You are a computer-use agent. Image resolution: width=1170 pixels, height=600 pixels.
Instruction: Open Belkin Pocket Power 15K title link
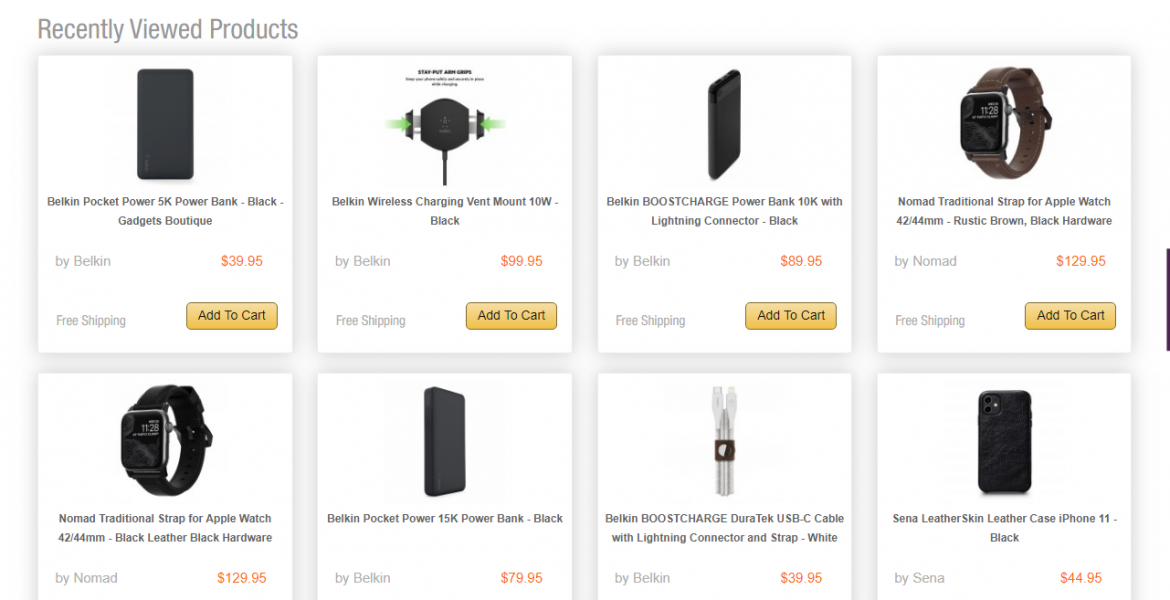point(445,519)
